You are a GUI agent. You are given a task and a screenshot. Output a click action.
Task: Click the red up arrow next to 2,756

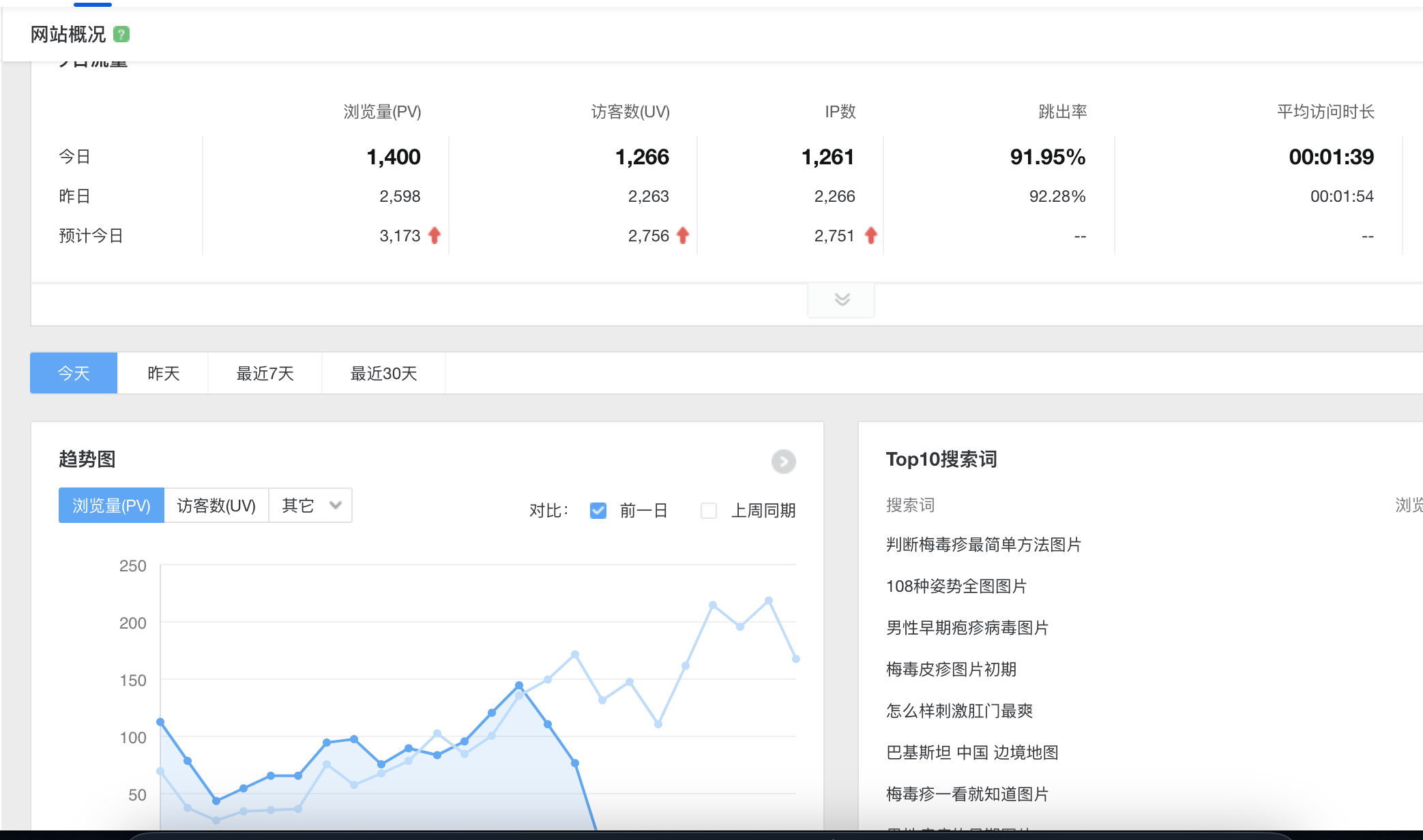coord(683,236)
